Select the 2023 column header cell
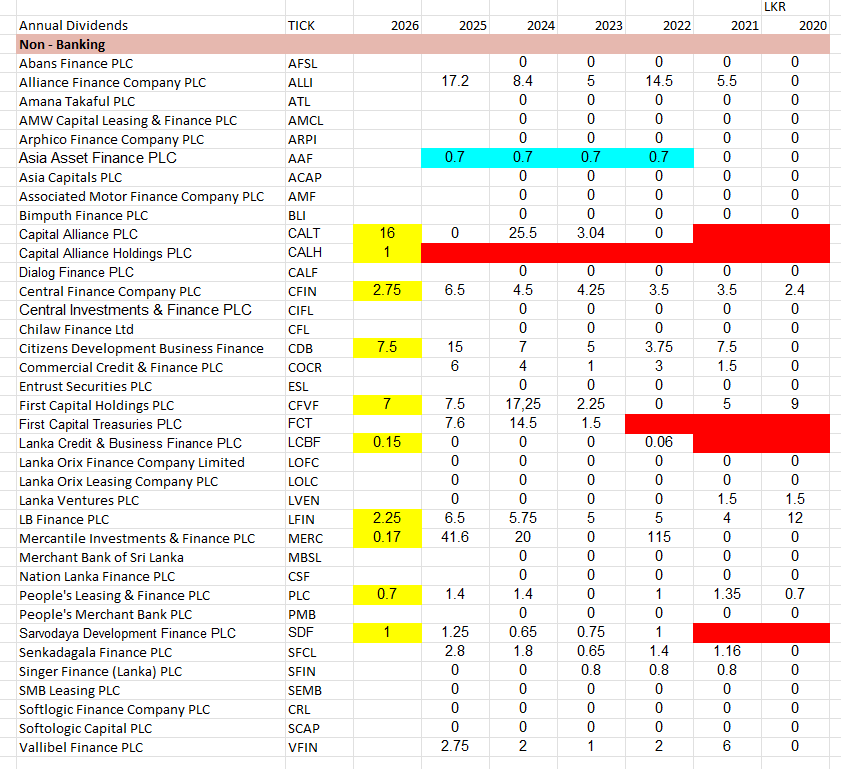Image resolution: width=841 pixels, height=769 pixels. pos(610,25)
